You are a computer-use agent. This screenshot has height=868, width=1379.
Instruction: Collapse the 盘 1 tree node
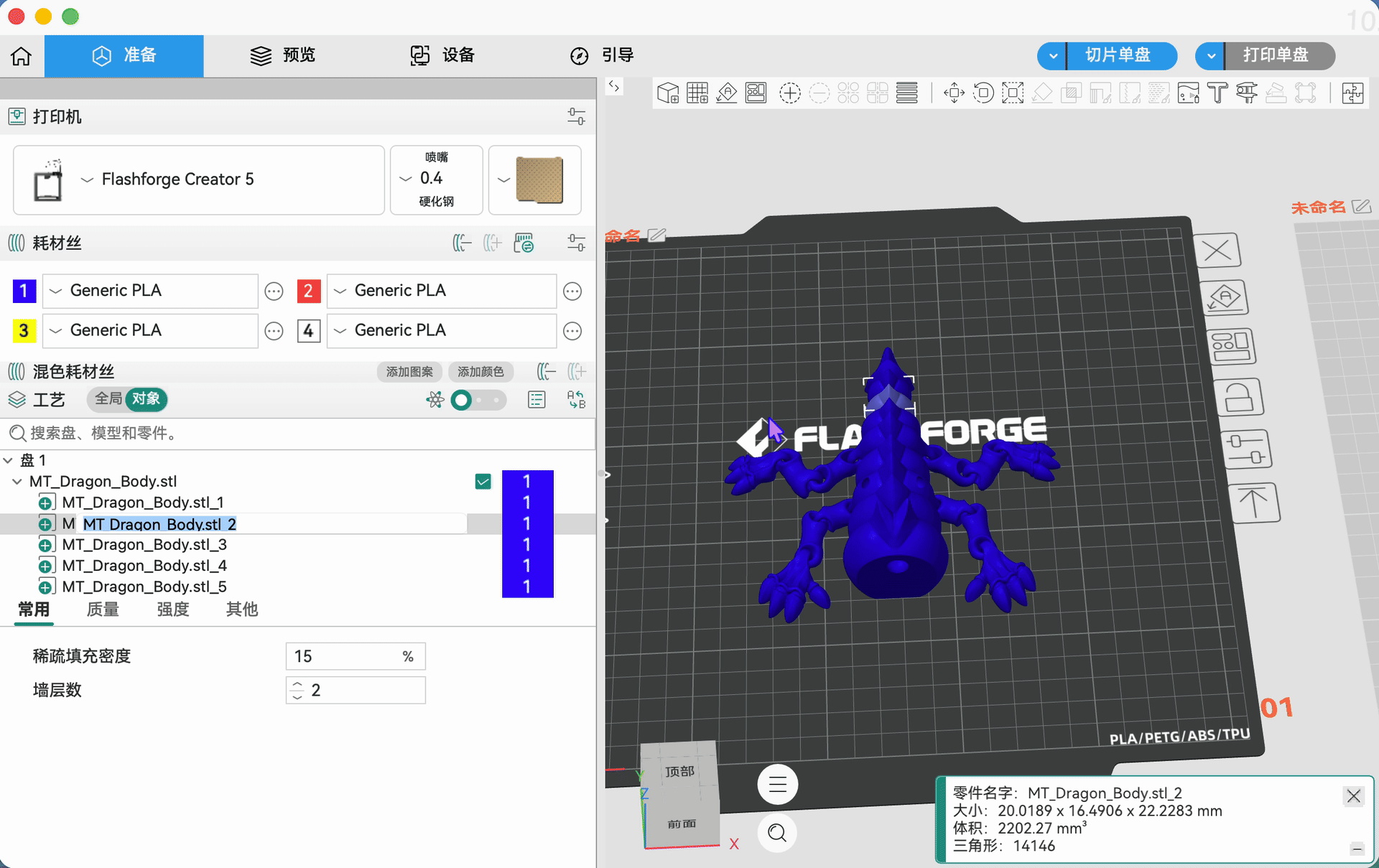pyautogui.click(x=9, y=460)
